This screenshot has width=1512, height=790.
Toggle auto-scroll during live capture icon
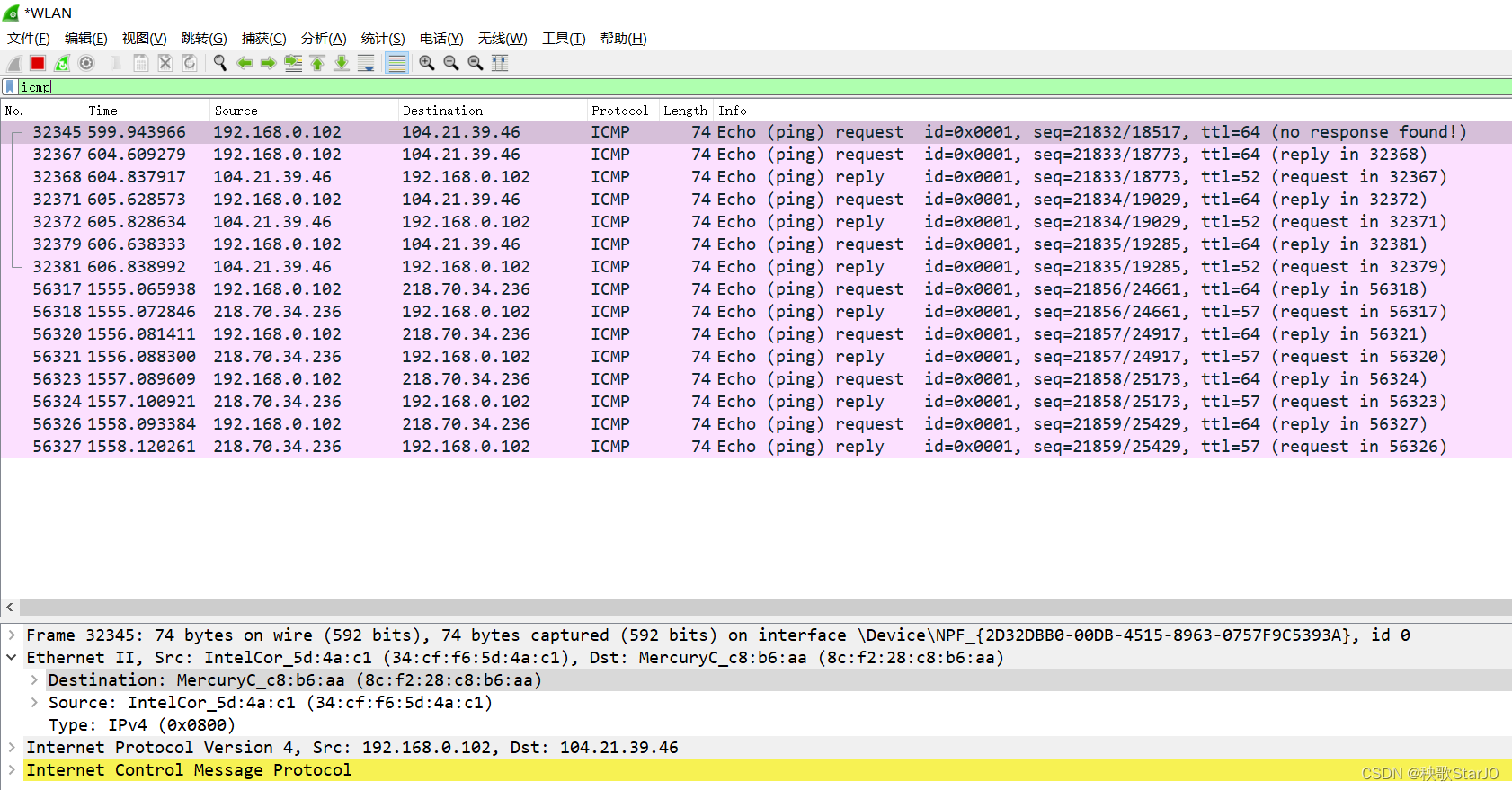pyautogui.click(x=366, y=63)
